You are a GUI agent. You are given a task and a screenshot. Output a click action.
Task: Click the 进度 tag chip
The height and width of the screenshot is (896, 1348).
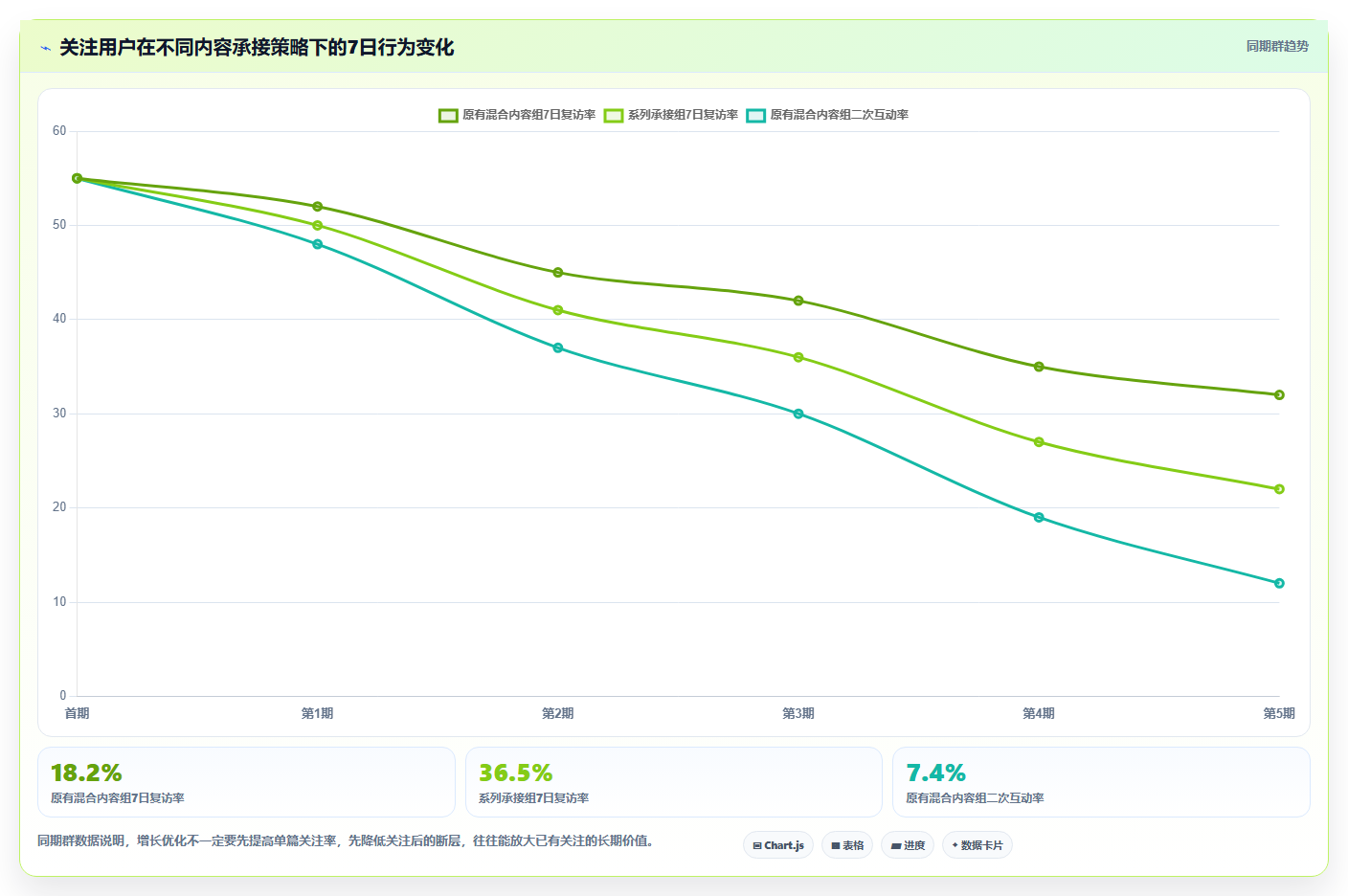pos(908,845)
